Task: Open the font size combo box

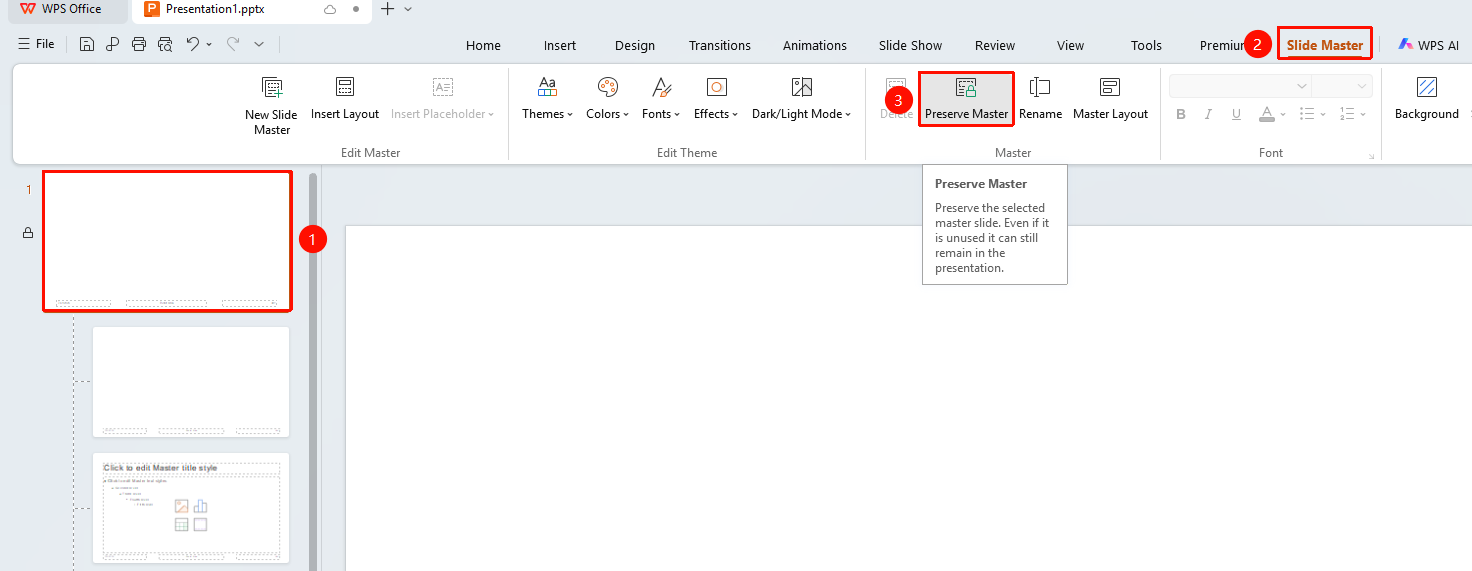Action: pyautogui.click(x=1342, y=86)
